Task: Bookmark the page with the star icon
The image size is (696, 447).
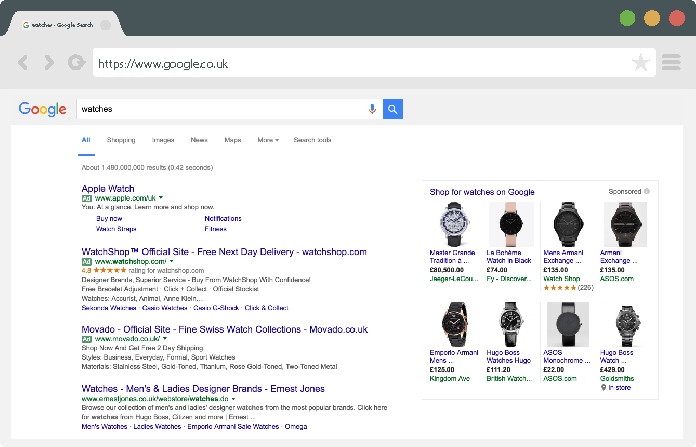Action: [641, 63]
